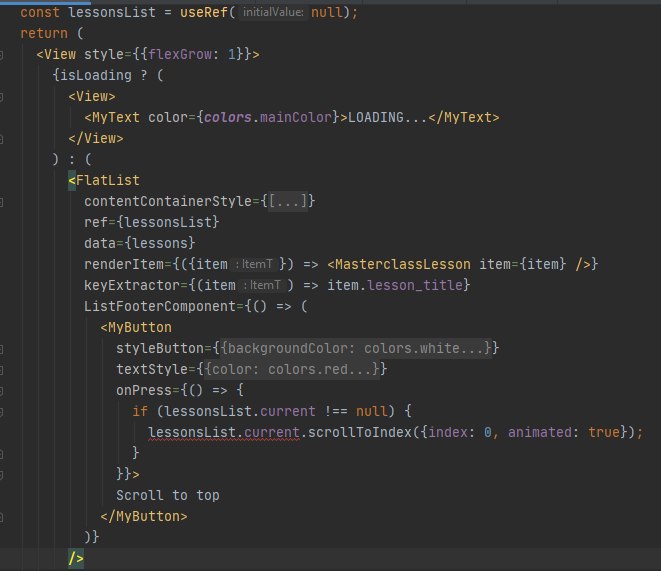Click current in the if condition

pyautogui.click(x=288, y=411)
